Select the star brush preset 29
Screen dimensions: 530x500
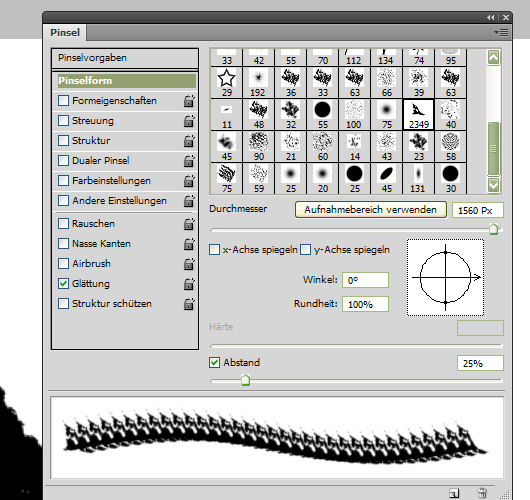pos(226,82)
